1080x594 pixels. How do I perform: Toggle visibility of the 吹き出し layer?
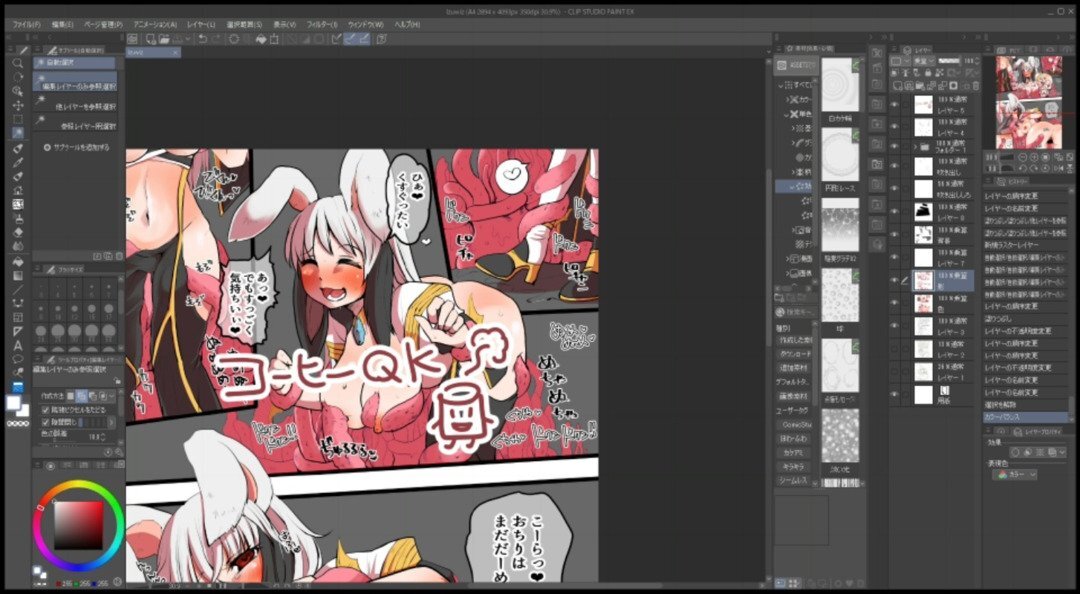[x=895, y=166]
